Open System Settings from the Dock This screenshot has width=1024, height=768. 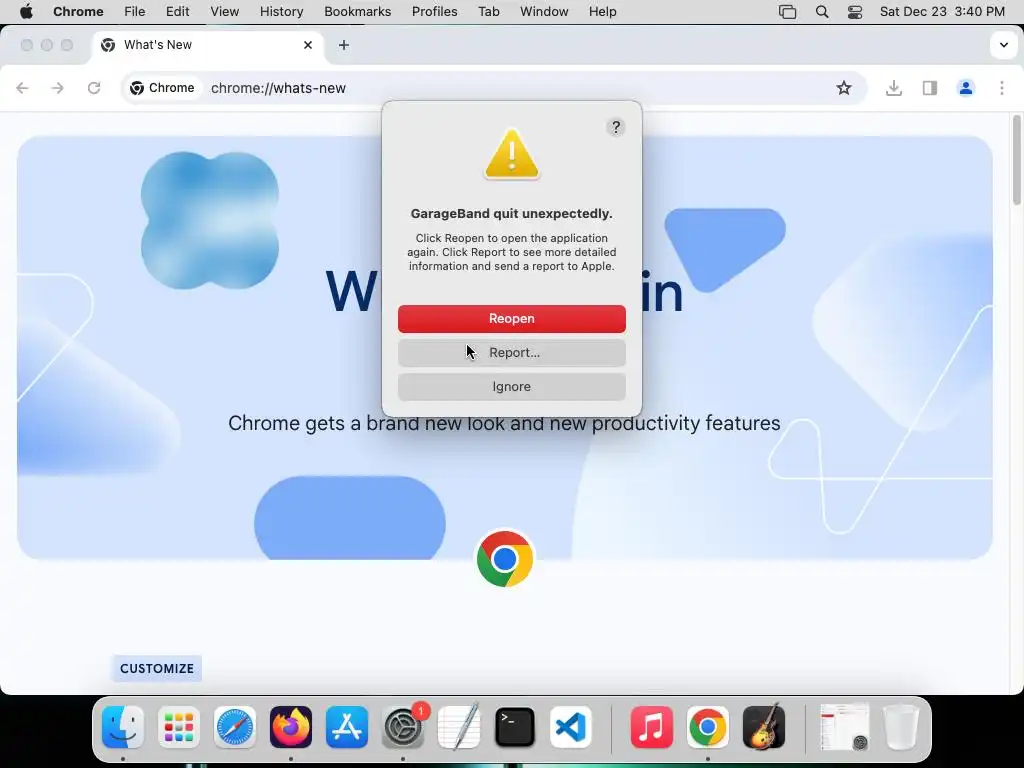(403, 727)
